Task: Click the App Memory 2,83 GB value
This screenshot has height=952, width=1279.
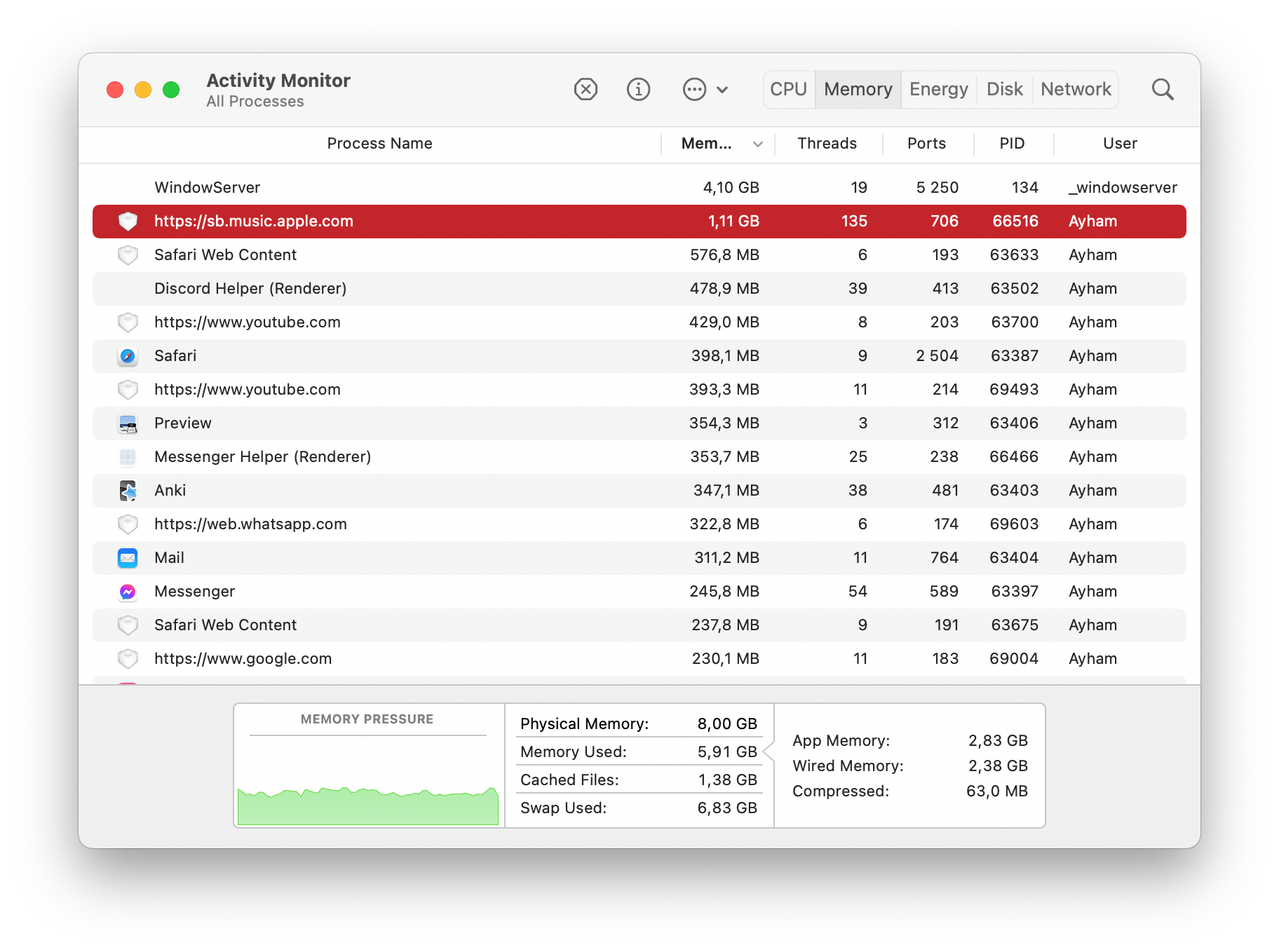Action: click(998, 741)
